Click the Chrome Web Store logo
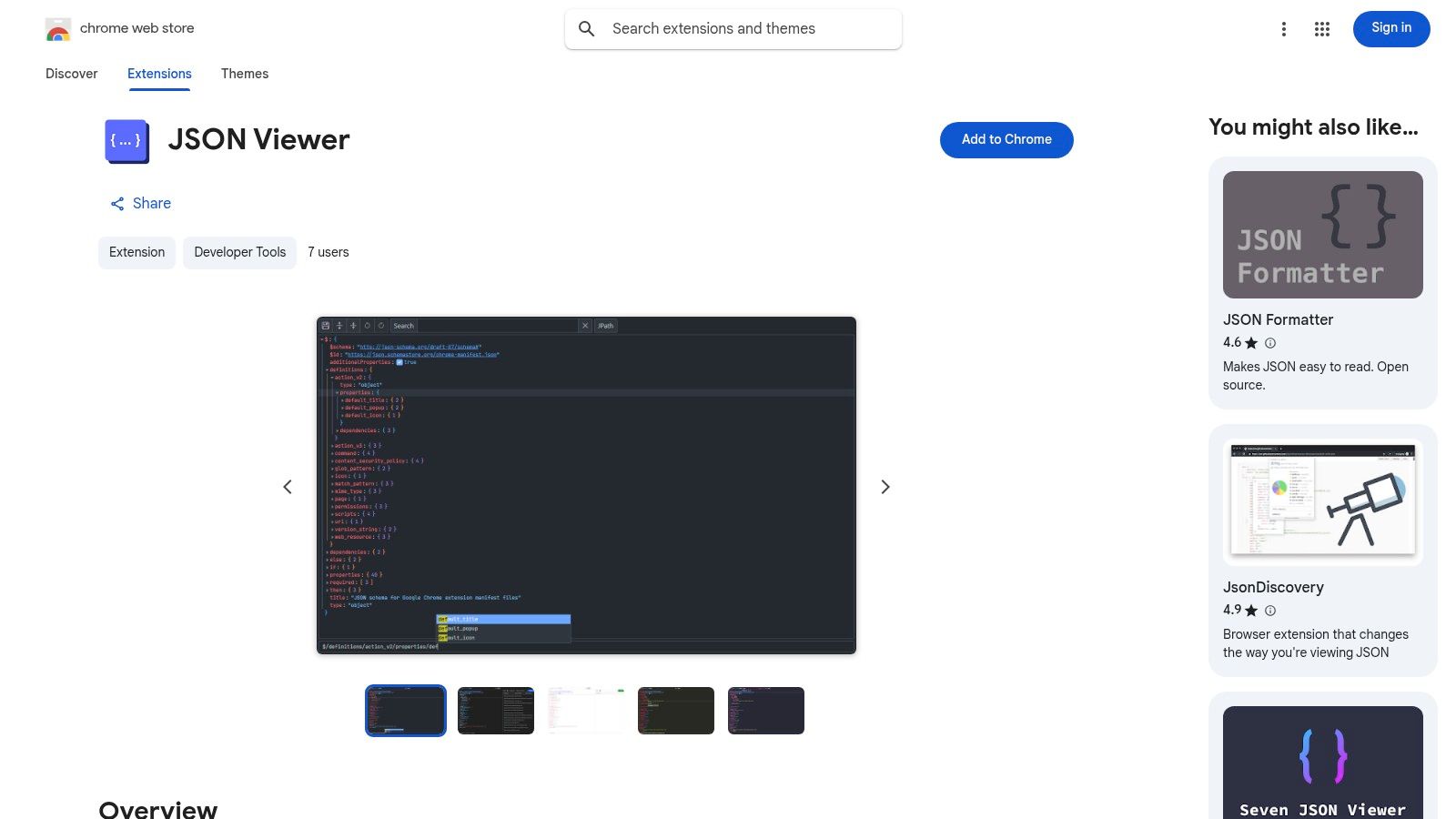Image resolution: width=1456 pixels, height=819 pixels. [x=58, y=28]
